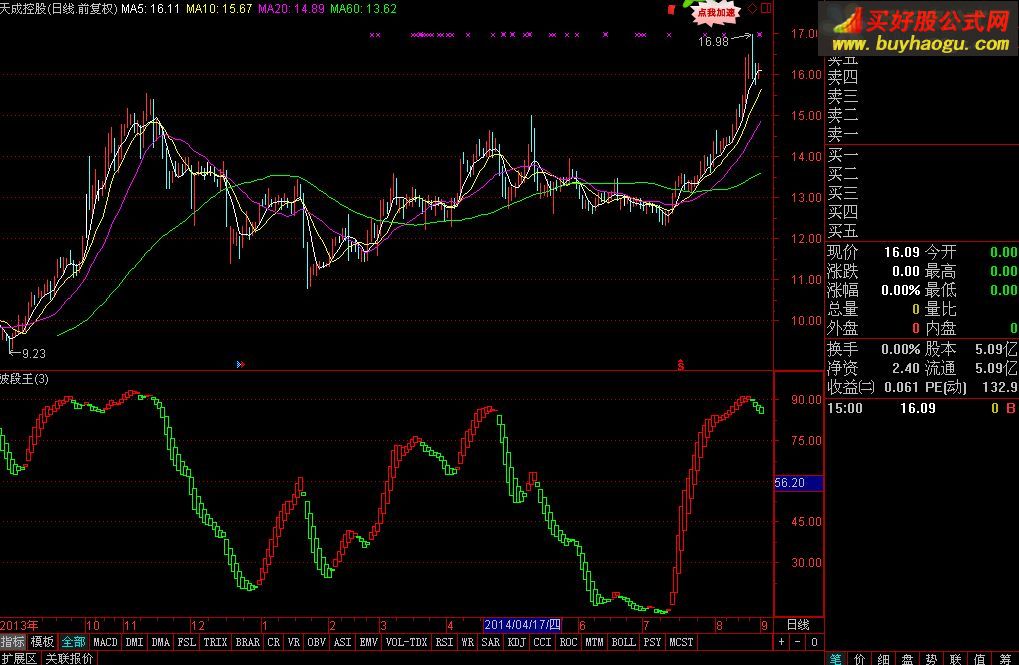This screenshot has width=1019, height=665.
Task: Click the window-layout box icon beside the diamond
Action: tap(766, 8)
